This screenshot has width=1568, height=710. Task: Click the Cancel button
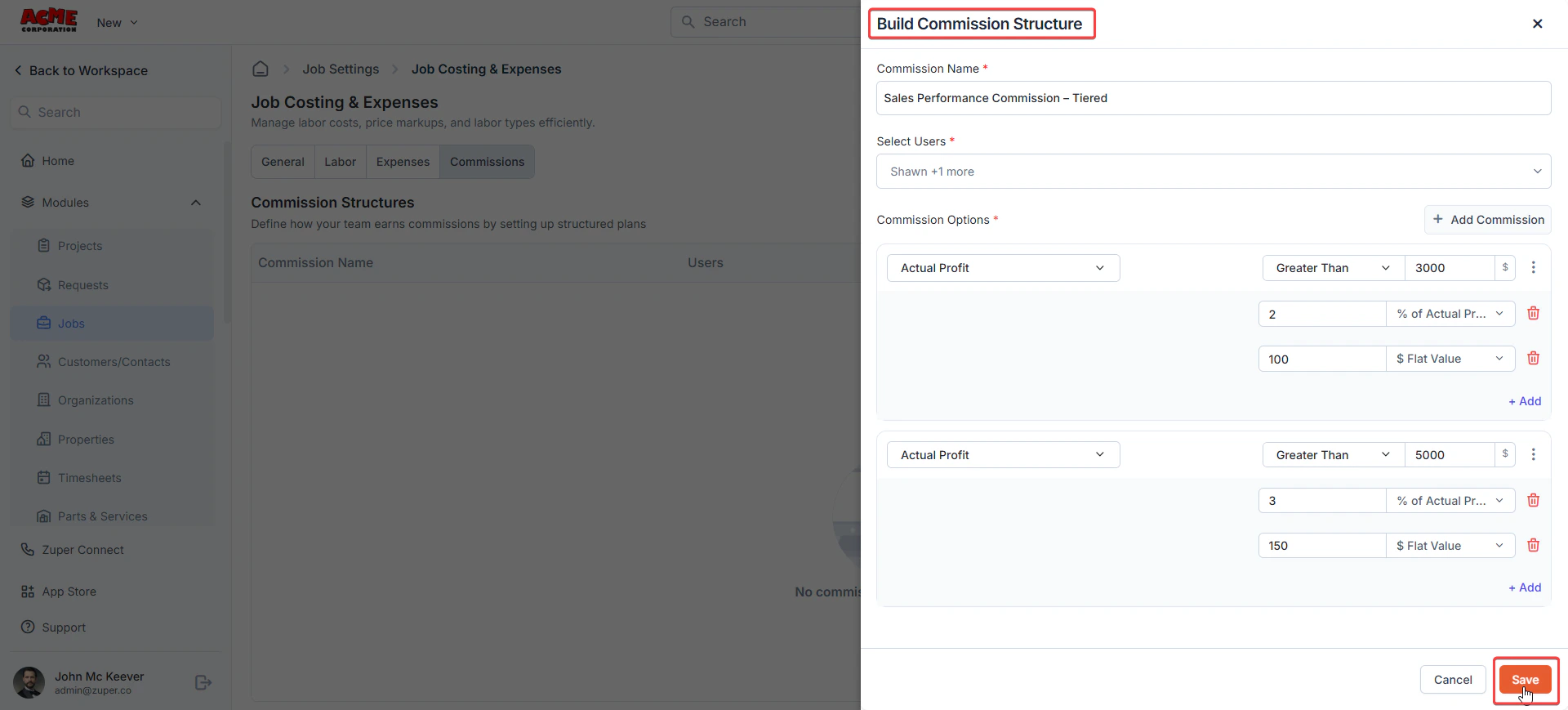click(x=1453, y=680)
